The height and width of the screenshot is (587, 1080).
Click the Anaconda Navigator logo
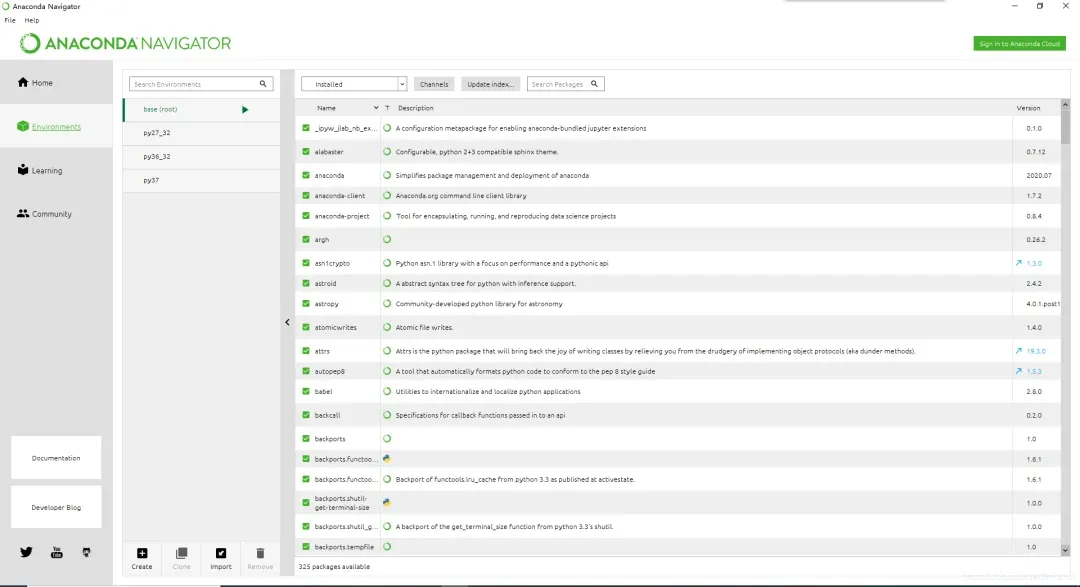point(125,43)
